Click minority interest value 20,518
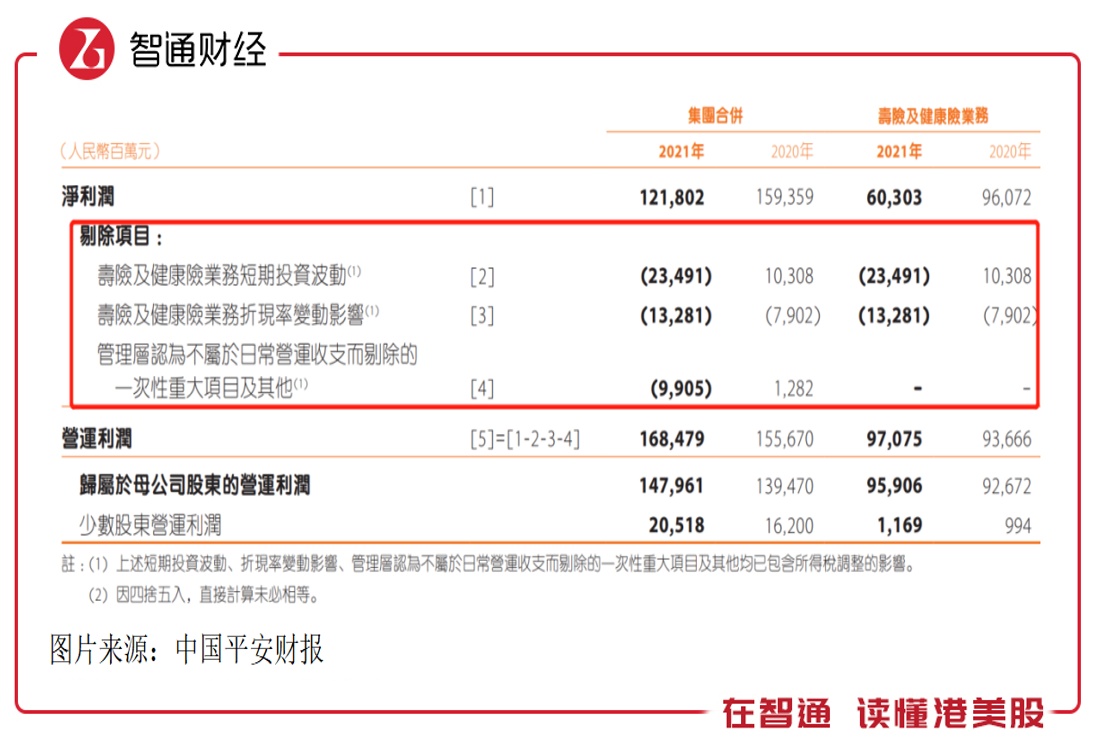 pyautogui.click(x=676, y=526)
